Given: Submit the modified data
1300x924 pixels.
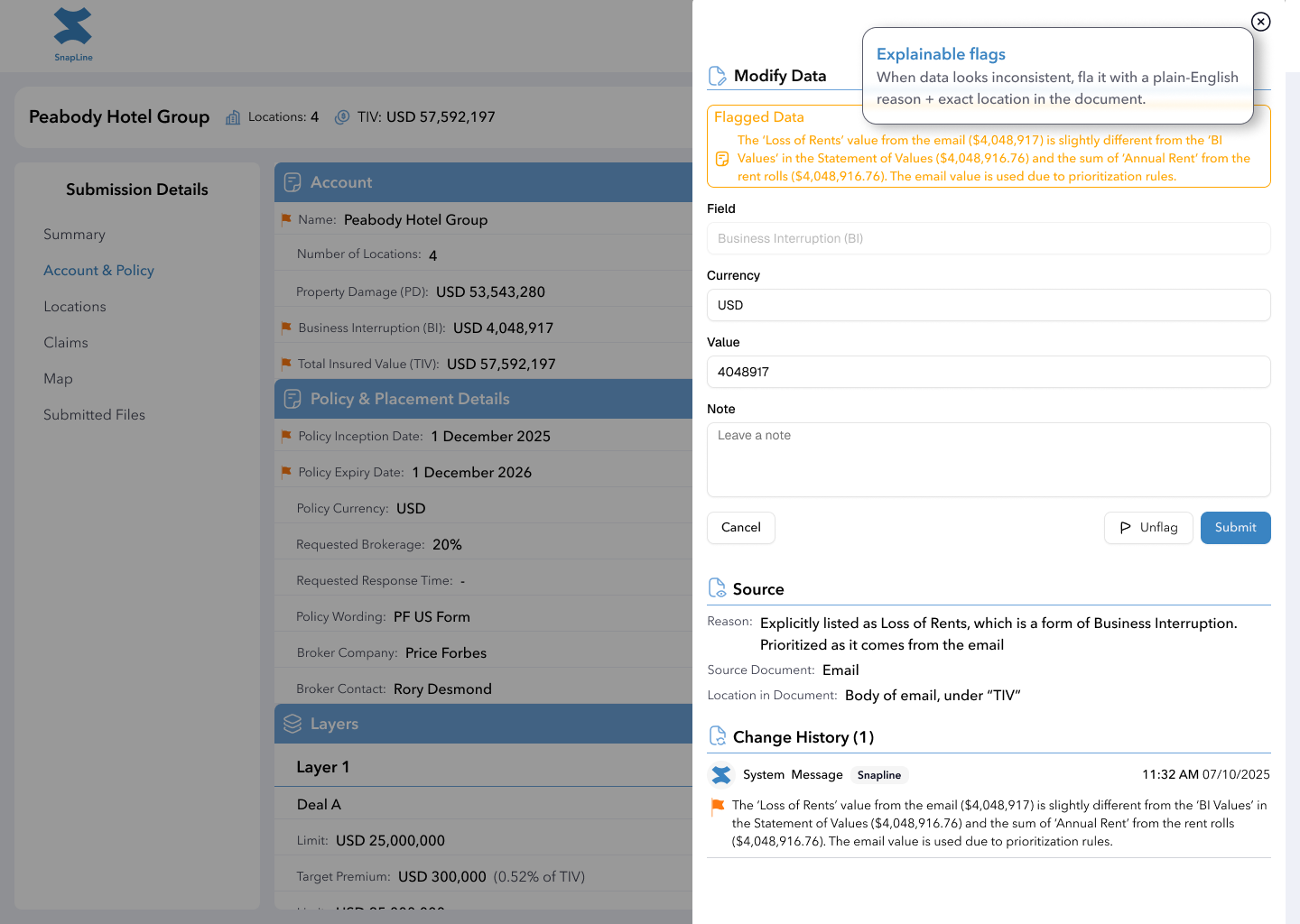Looking at the screenshot, I should 1235,527.
